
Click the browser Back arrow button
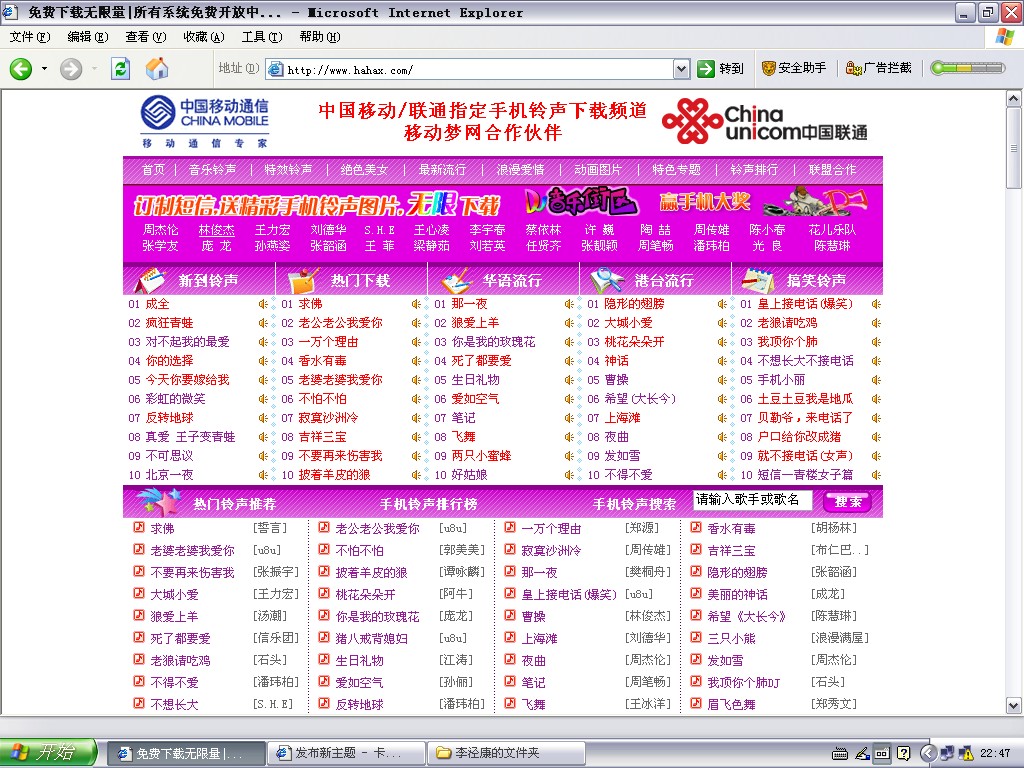coord(21,69)
